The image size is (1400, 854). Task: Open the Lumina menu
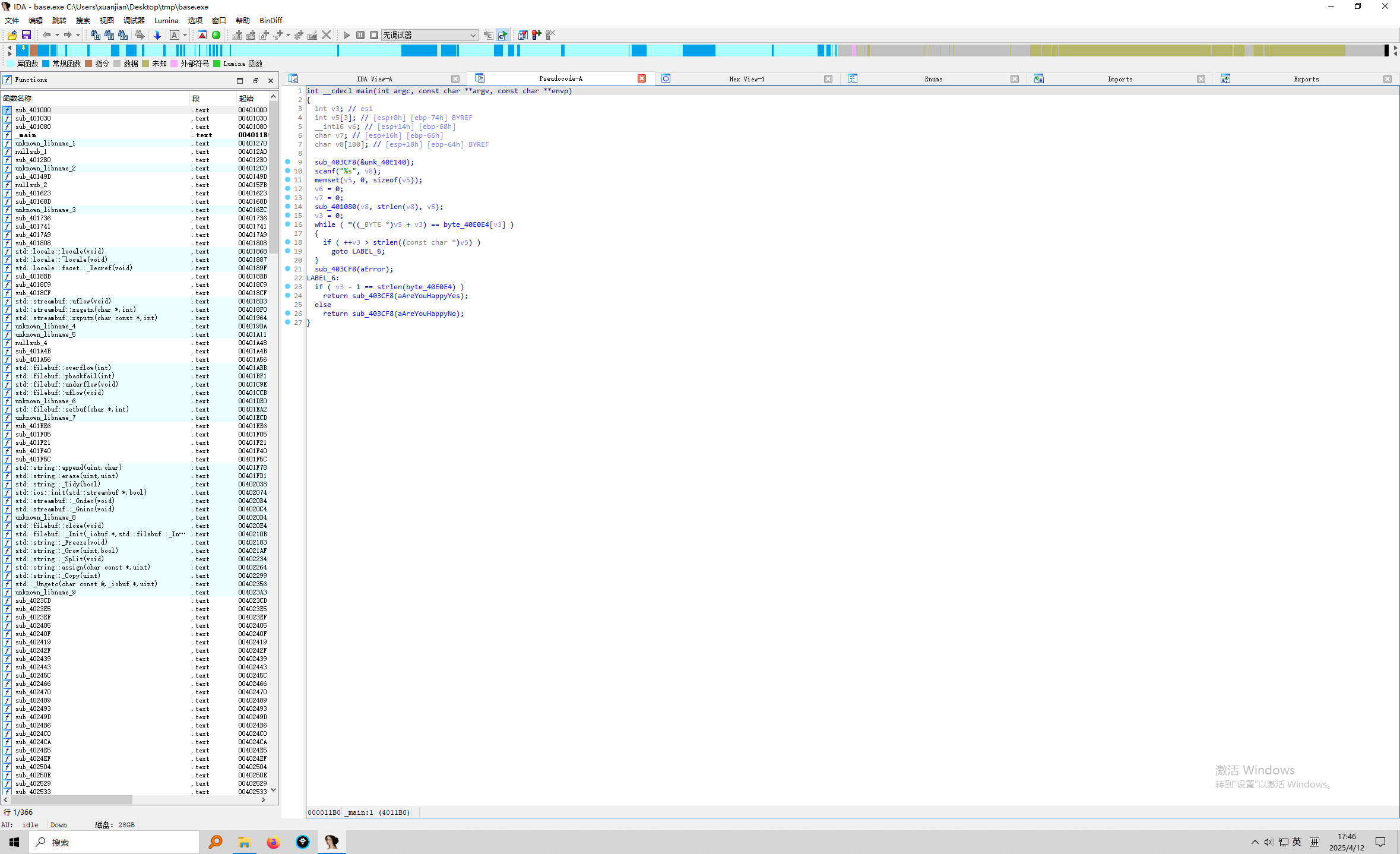166,20
